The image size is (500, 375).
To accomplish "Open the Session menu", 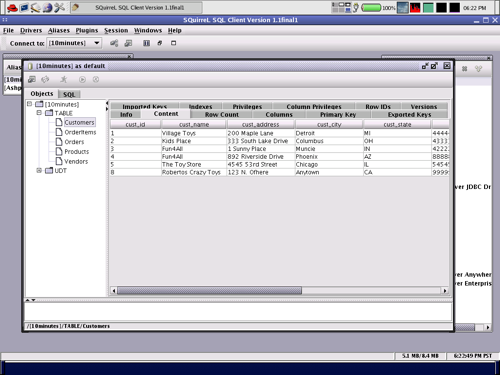I will [116, 30].
